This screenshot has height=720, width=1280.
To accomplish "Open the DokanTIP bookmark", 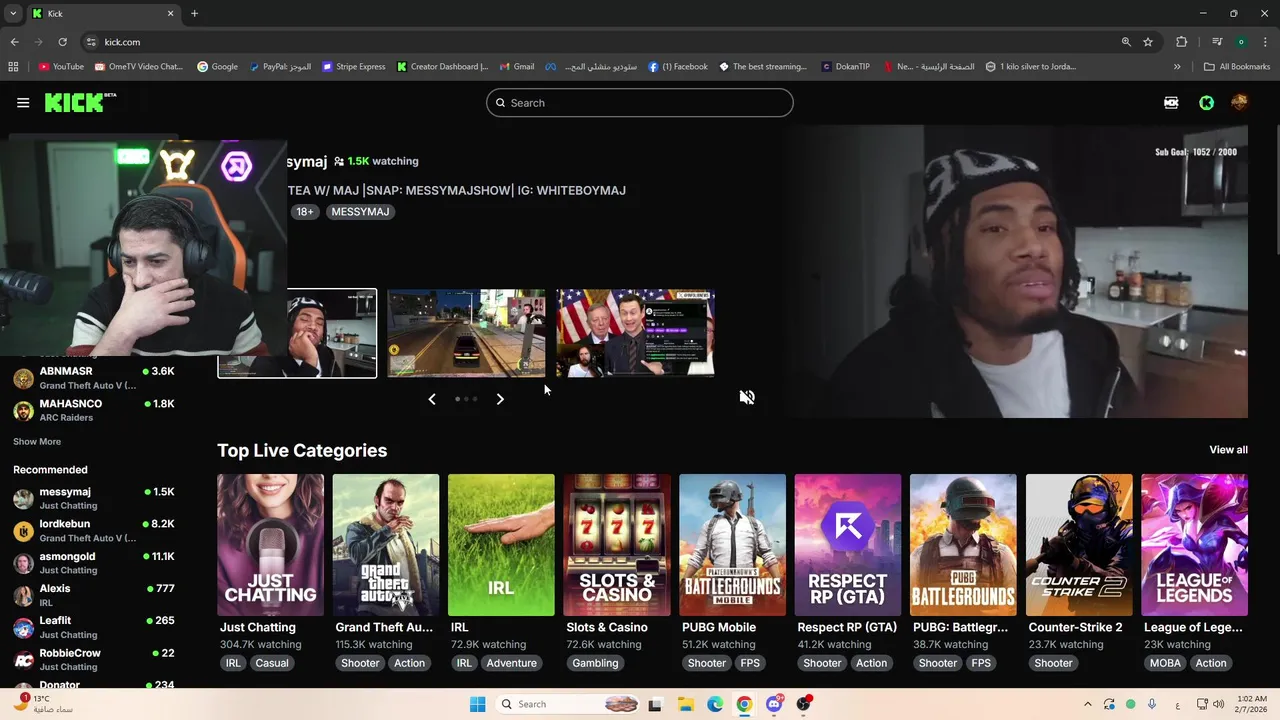I will (846, 67).
